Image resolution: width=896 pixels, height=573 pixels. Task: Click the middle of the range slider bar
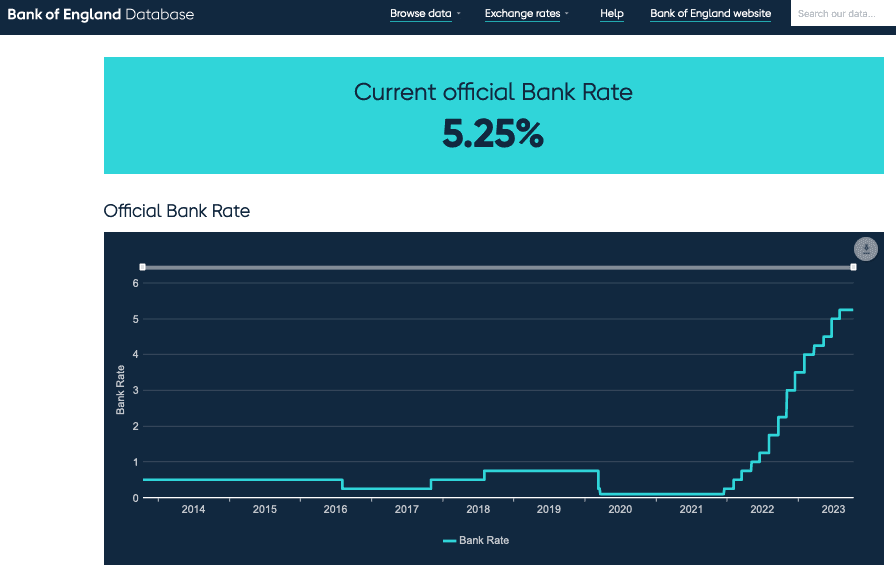pyautogui.click(x=498, y=267)
